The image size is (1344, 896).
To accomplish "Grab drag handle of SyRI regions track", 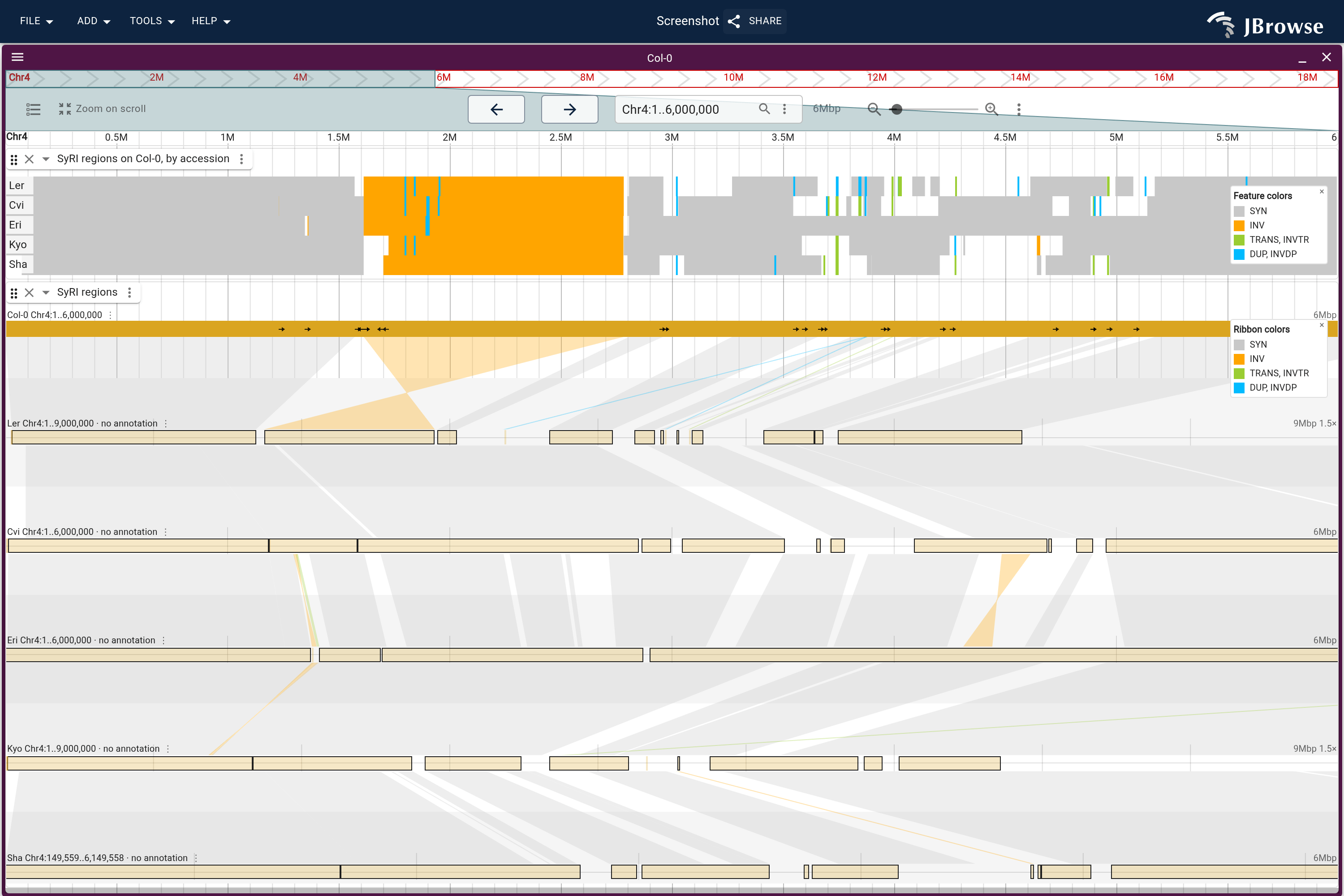I will [14, 293].
